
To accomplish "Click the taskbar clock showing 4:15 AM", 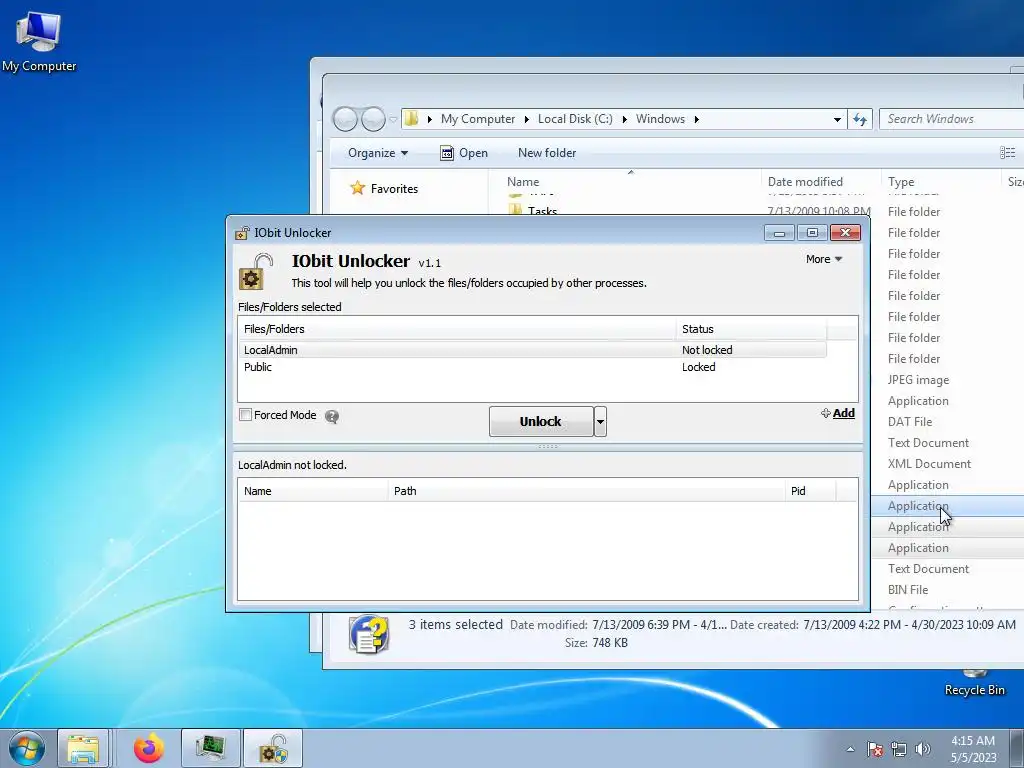I will pos(973,749).
